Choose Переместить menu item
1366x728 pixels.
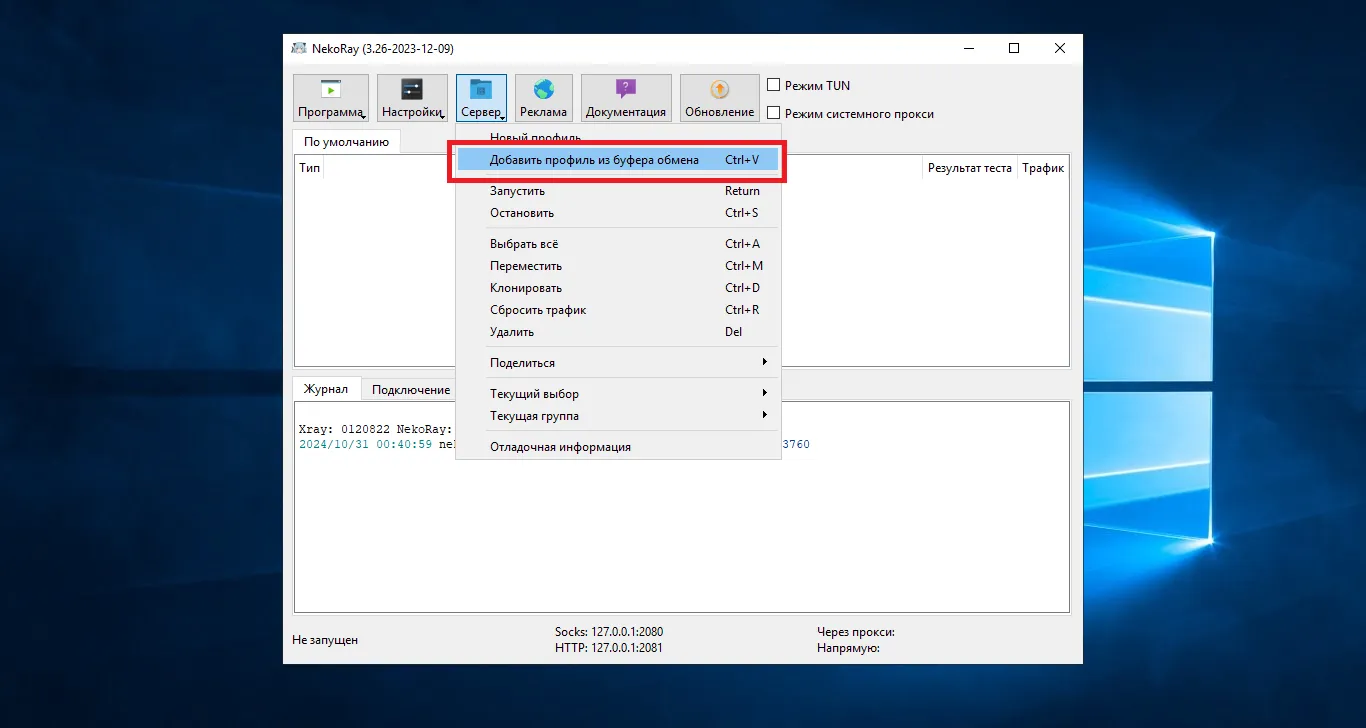(x=618, y=265)
